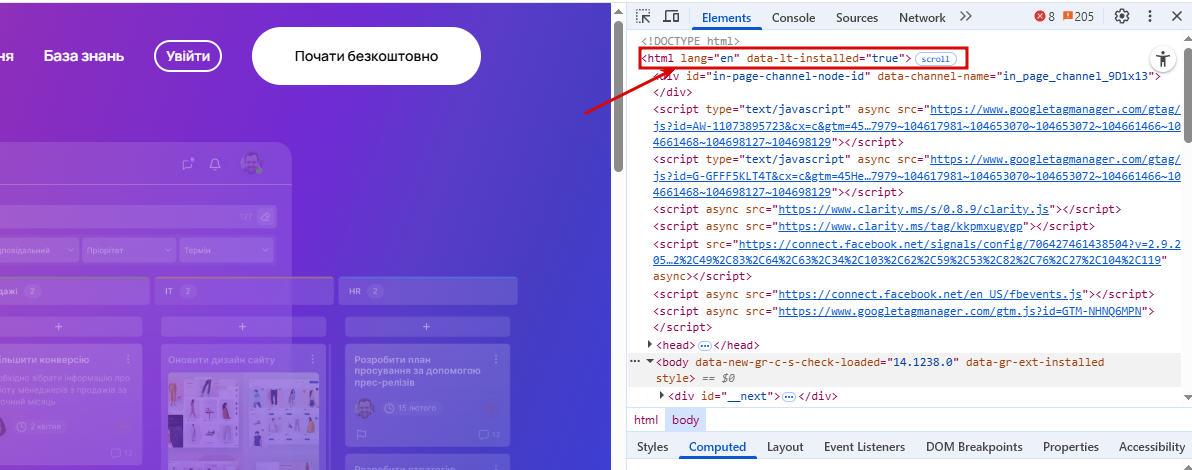This screenshot has height=470, width=1192.
Task: Open the clarity.js script source link
Action: 915,209
